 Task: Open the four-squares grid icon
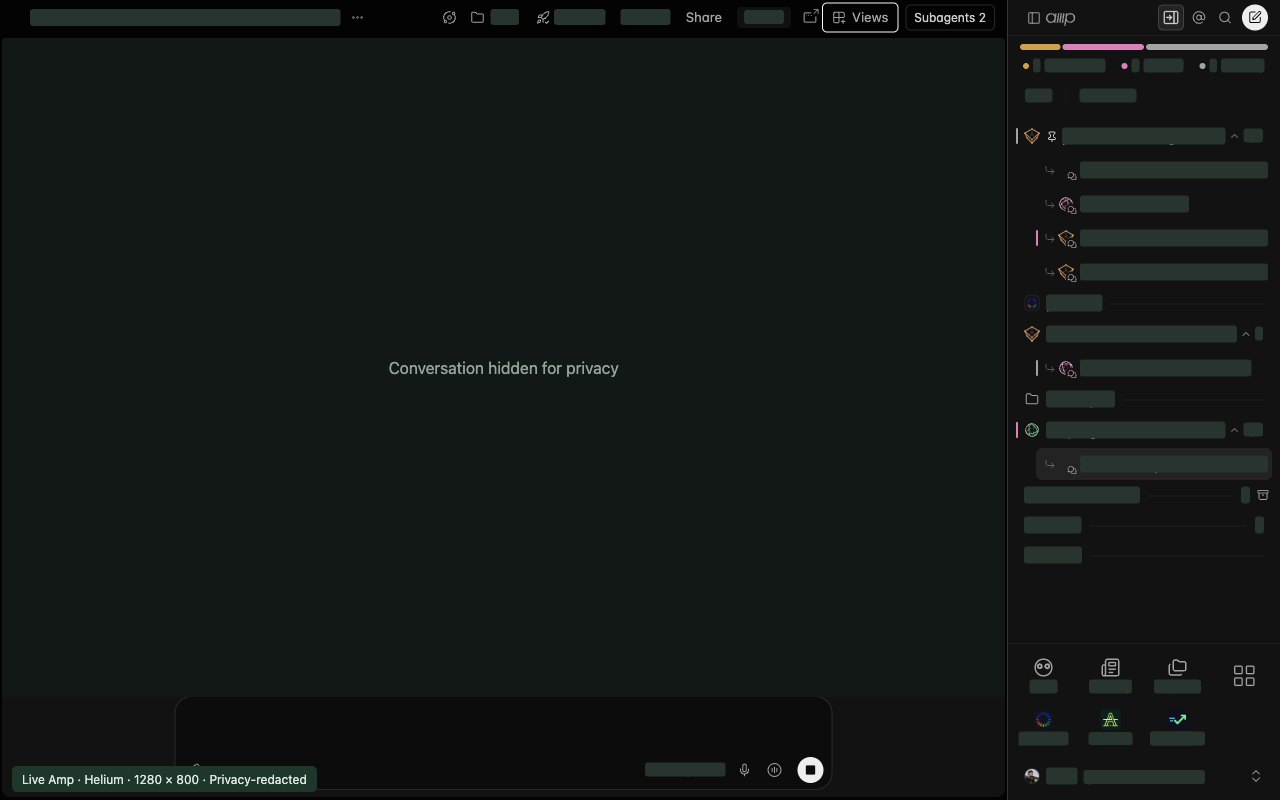pos(1244,676)
